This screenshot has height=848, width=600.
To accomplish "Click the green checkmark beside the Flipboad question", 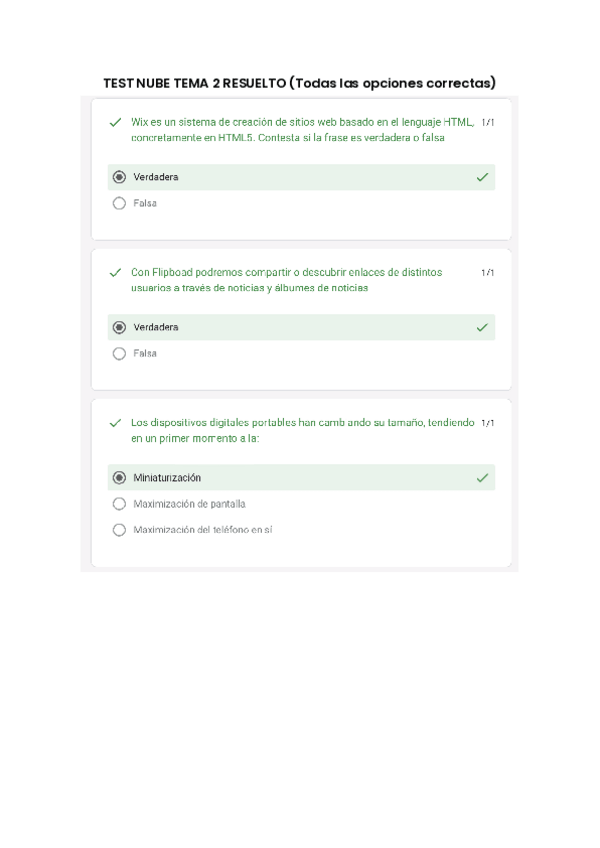I will 115,272.
